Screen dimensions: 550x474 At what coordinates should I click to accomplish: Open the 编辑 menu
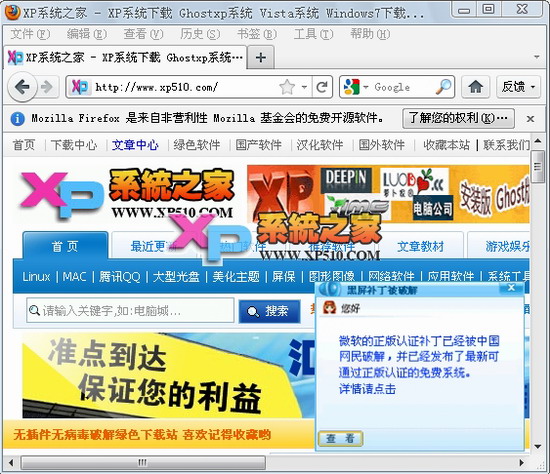click(87, 34)
